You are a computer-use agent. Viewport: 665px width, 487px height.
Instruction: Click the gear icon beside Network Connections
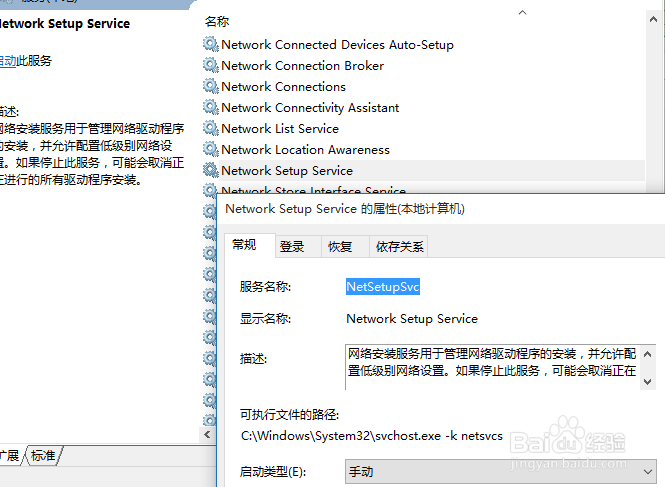[210, 86]
